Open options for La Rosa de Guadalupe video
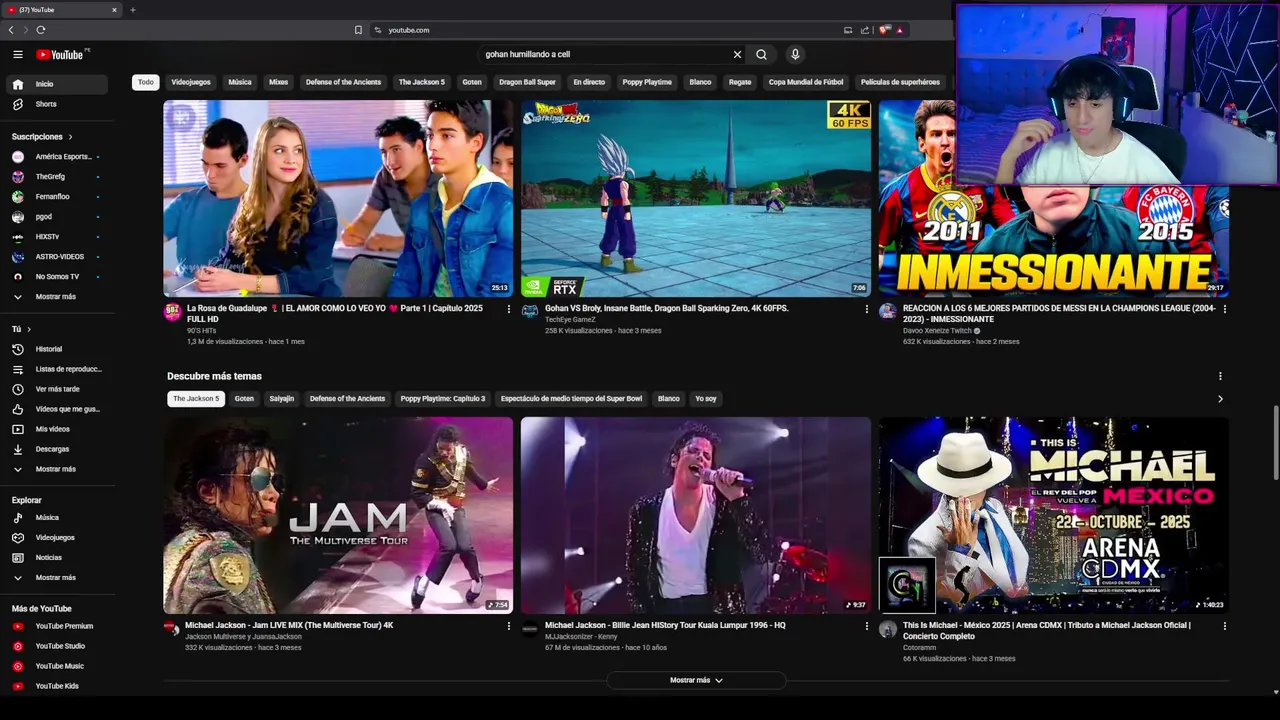This screenshot has height=720, width=1280. tap(508, 309)
